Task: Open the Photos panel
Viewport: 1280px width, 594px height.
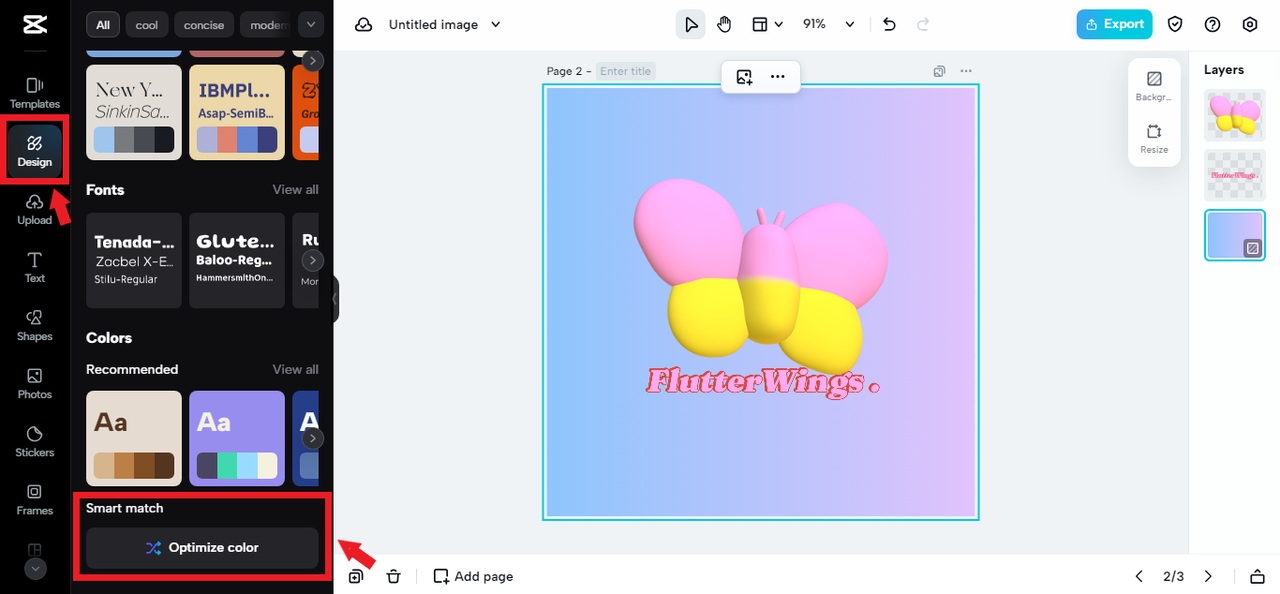Action: (35, 383)
